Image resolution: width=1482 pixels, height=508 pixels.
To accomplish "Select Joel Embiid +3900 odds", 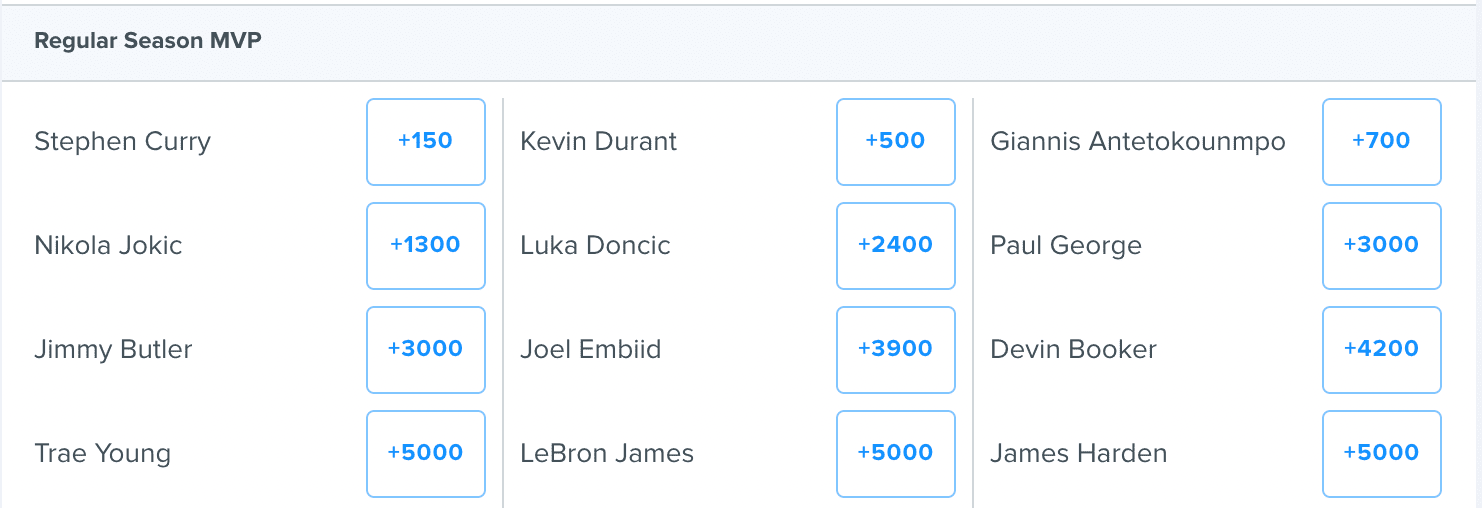I will pos(896,350).
